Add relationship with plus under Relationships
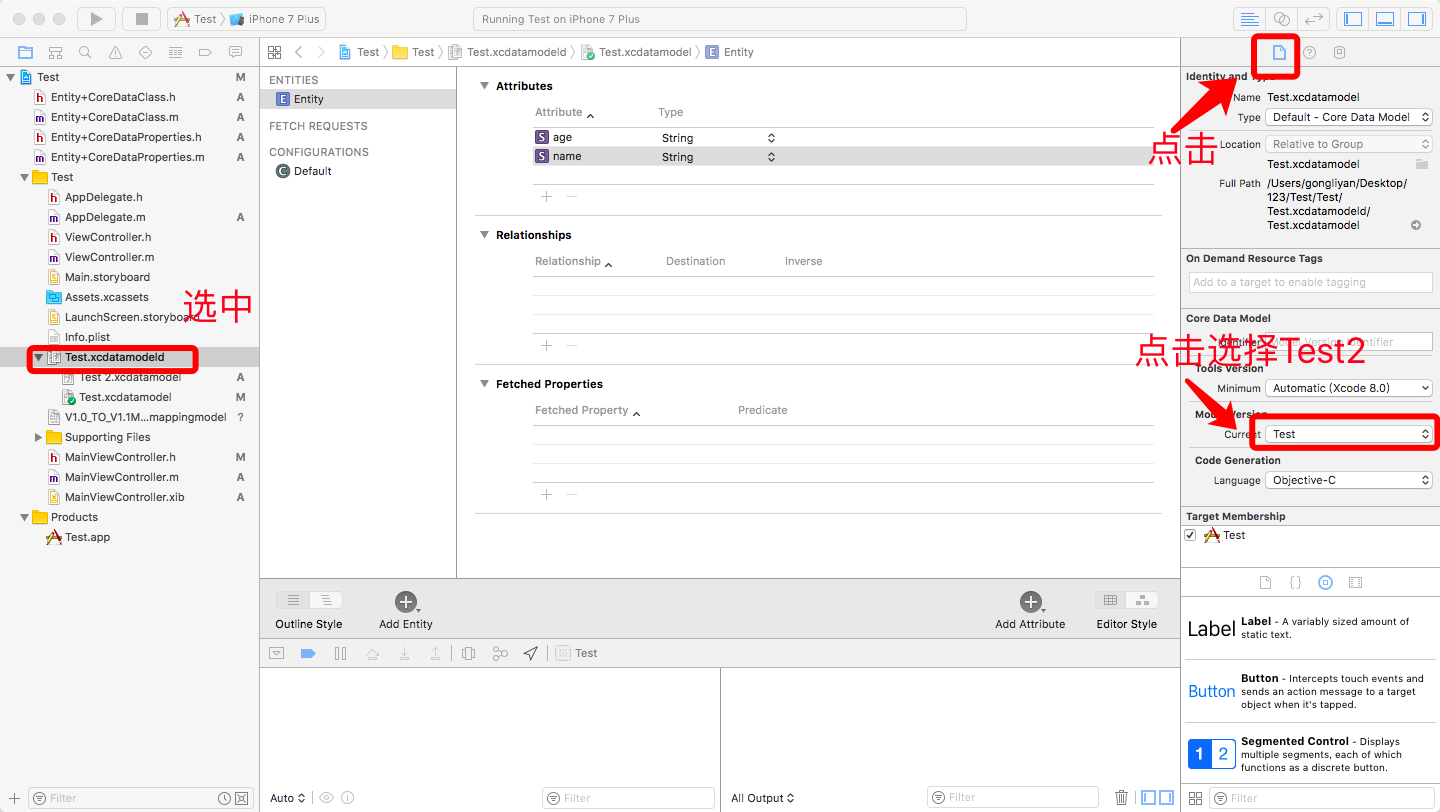The width and height of the screenshot is (1440, 812). tap(546, 346)
